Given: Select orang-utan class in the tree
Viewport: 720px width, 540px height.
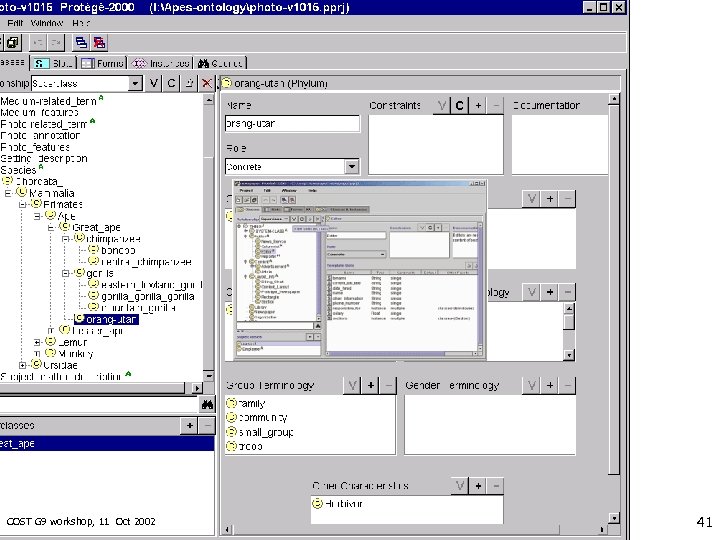Looking at the screenshot, I should point(106,319).
